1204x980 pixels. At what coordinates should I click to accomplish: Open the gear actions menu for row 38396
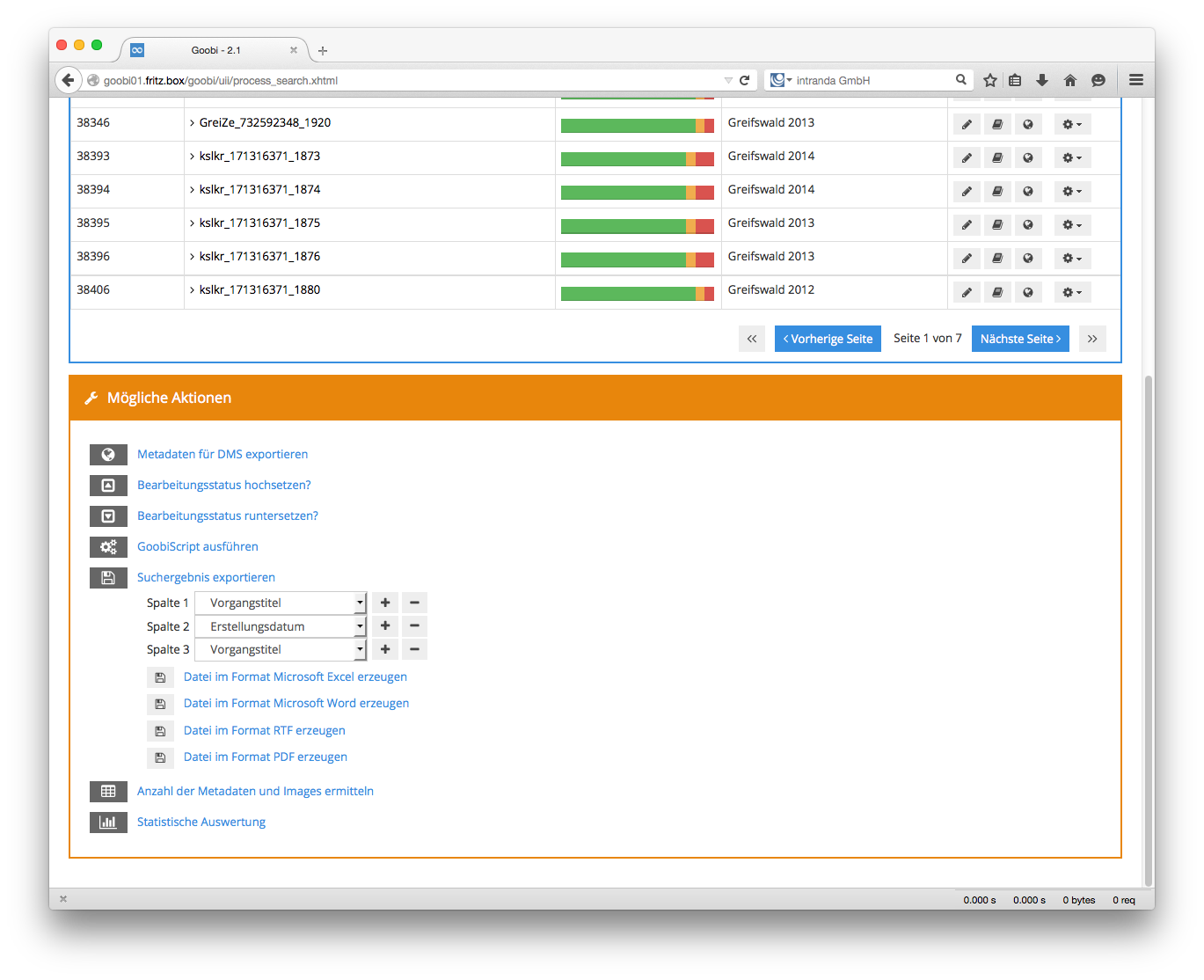coord(1072,258)
